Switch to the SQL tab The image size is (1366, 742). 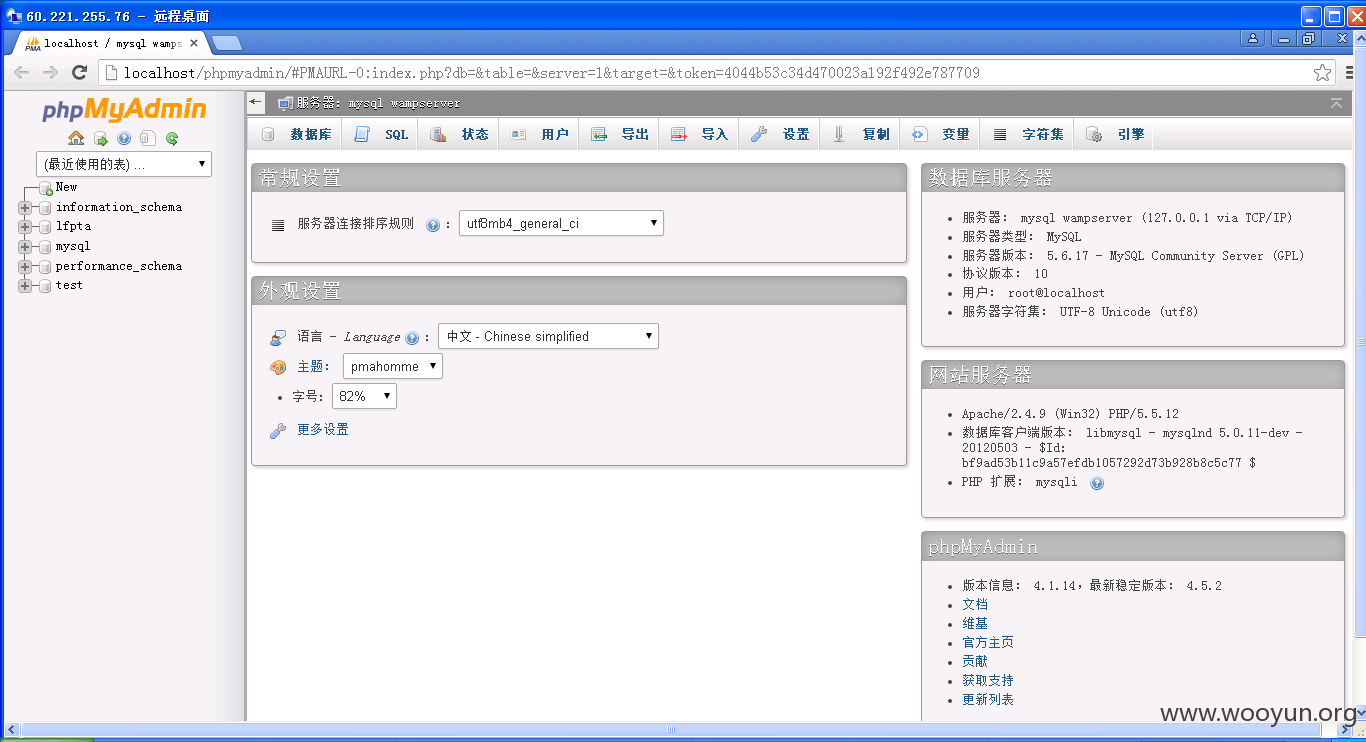(381, 134)
